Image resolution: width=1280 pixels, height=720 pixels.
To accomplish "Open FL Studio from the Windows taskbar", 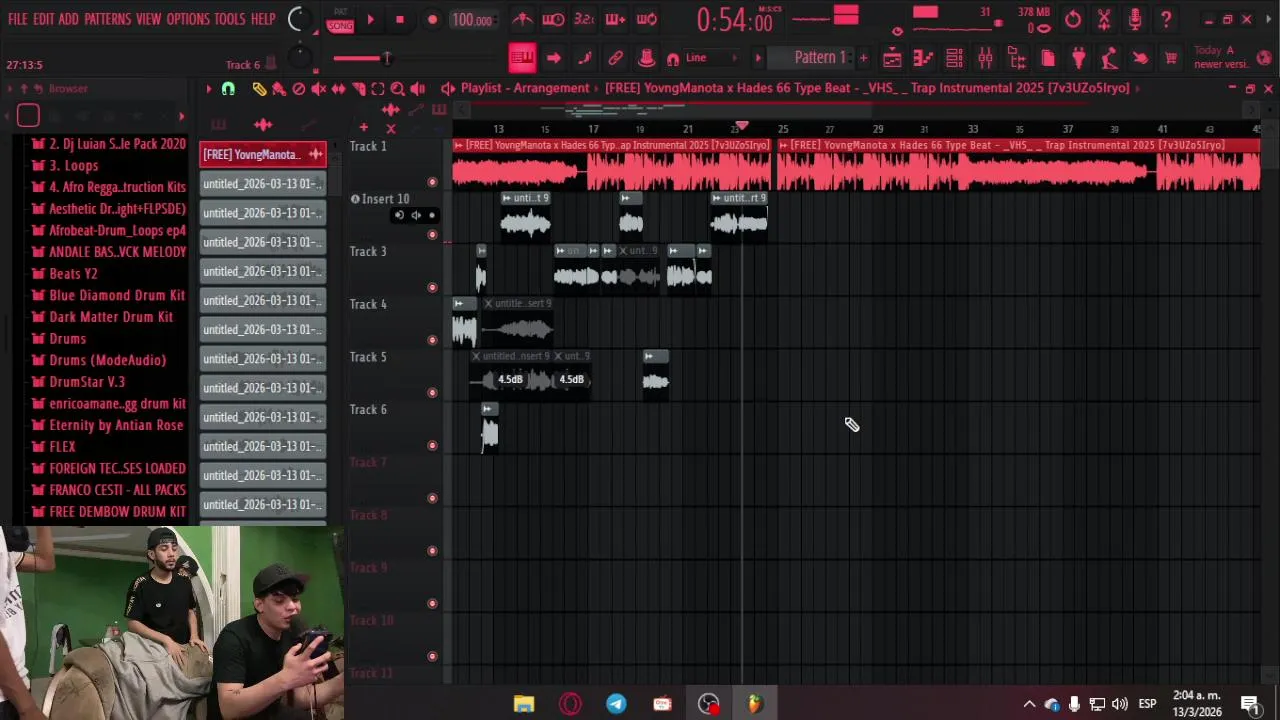I will tap(754, 704).
